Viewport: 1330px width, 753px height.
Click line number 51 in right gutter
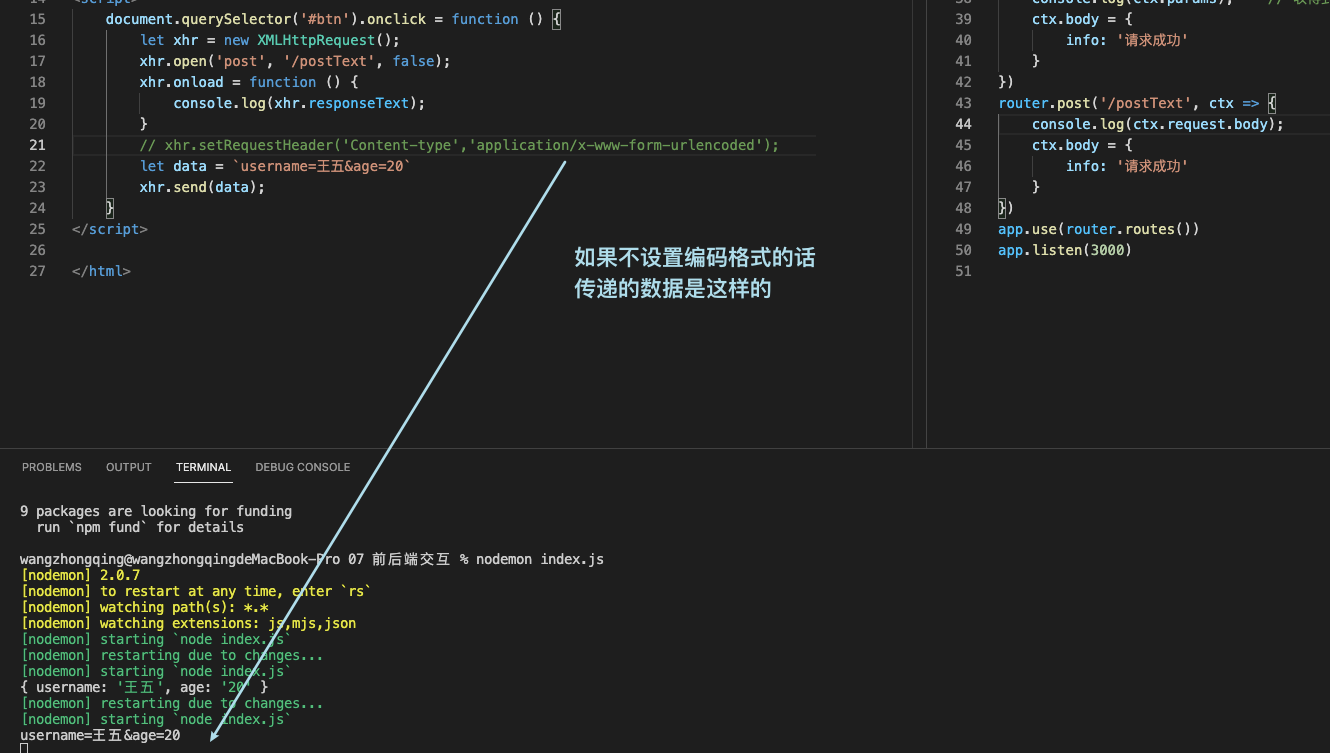coord(963,271)
